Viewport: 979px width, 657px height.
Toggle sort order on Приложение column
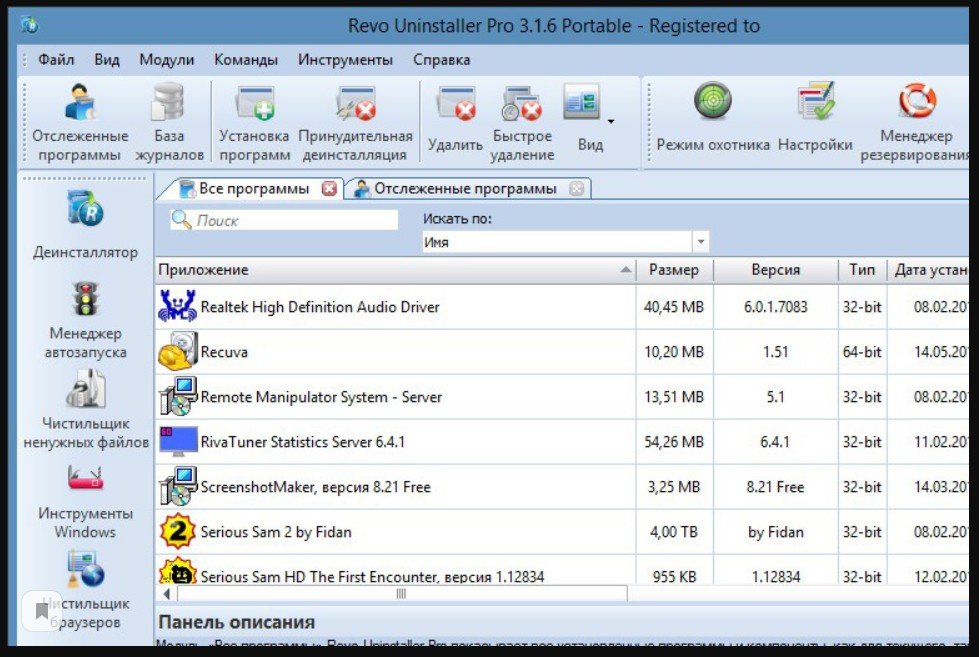(300, 269)
